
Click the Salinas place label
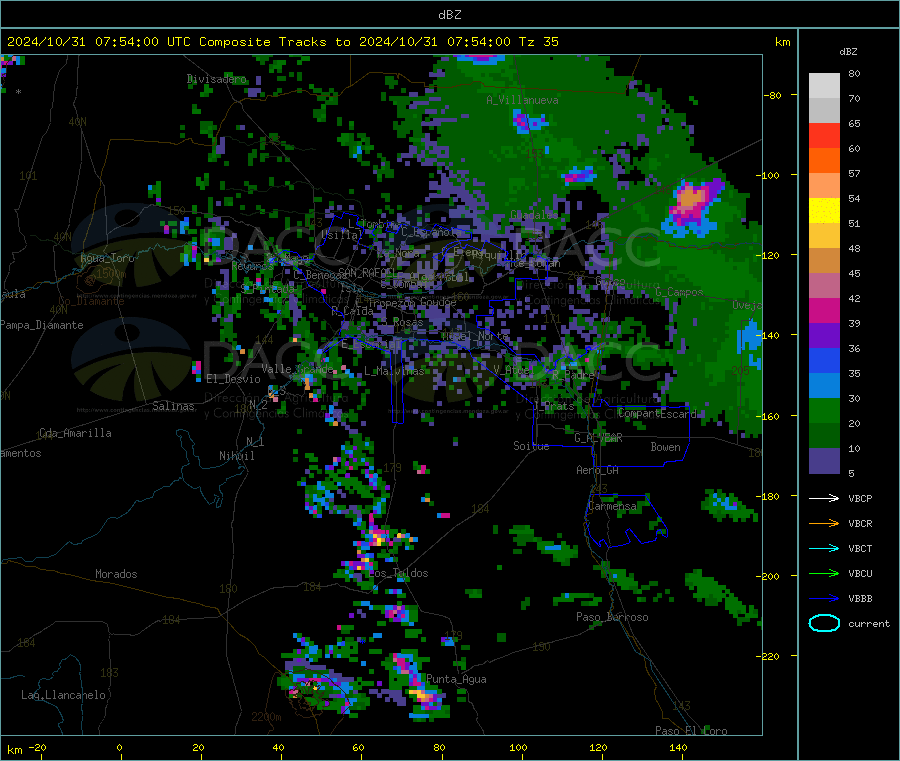pyautogui.click(x=173, y=406)
